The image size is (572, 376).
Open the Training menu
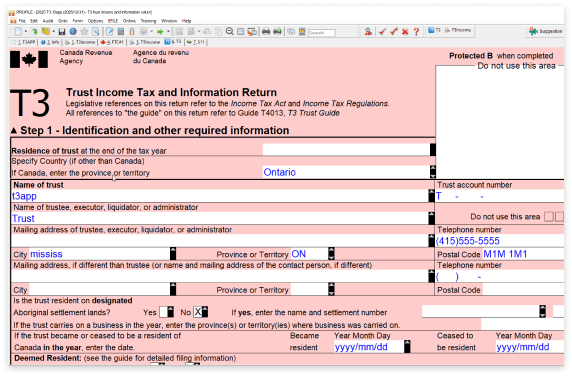[148, 21]
